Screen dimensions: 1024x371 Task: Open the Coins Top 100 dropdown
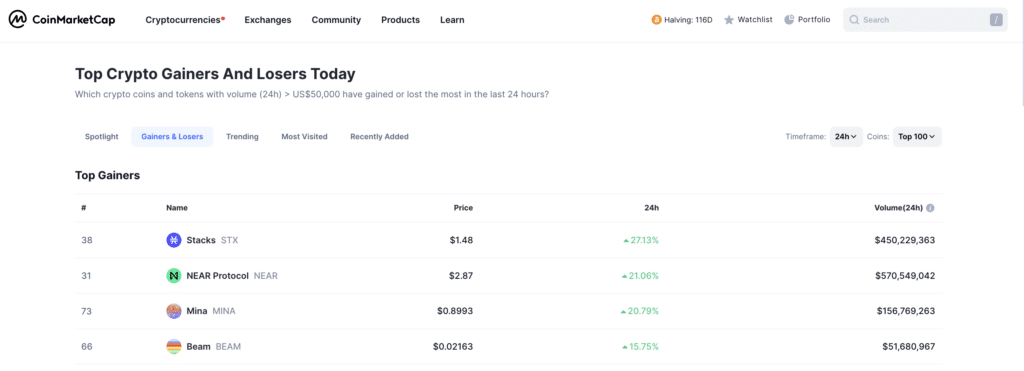[x=917, y=137]
